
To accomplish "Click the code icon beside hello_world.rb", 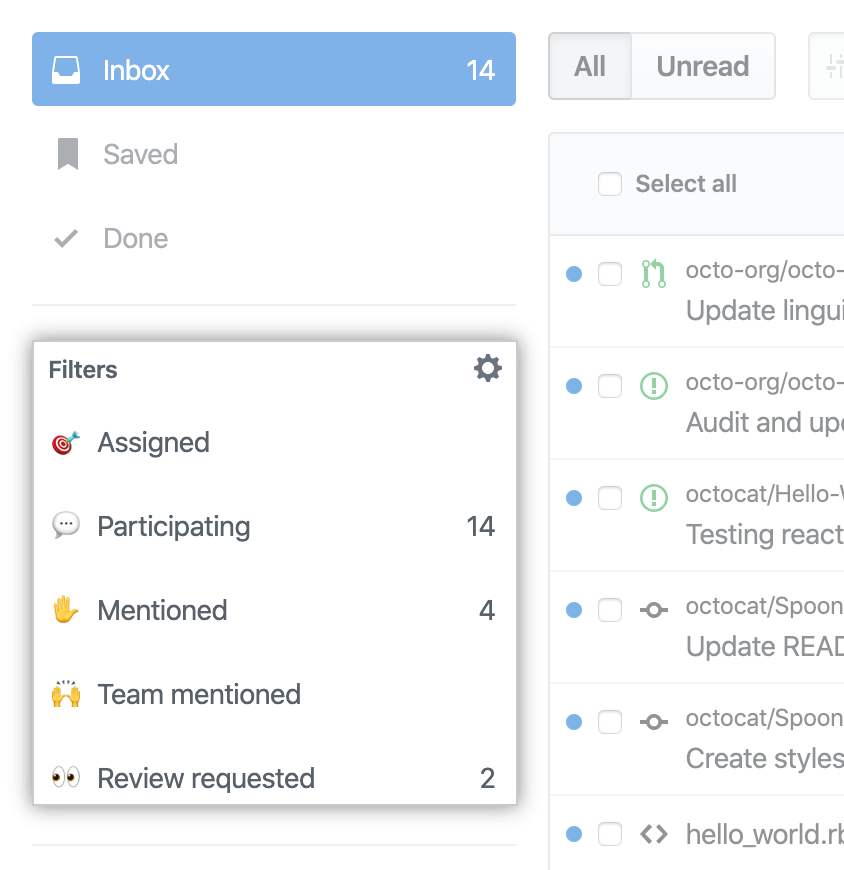I will [653, 834].
